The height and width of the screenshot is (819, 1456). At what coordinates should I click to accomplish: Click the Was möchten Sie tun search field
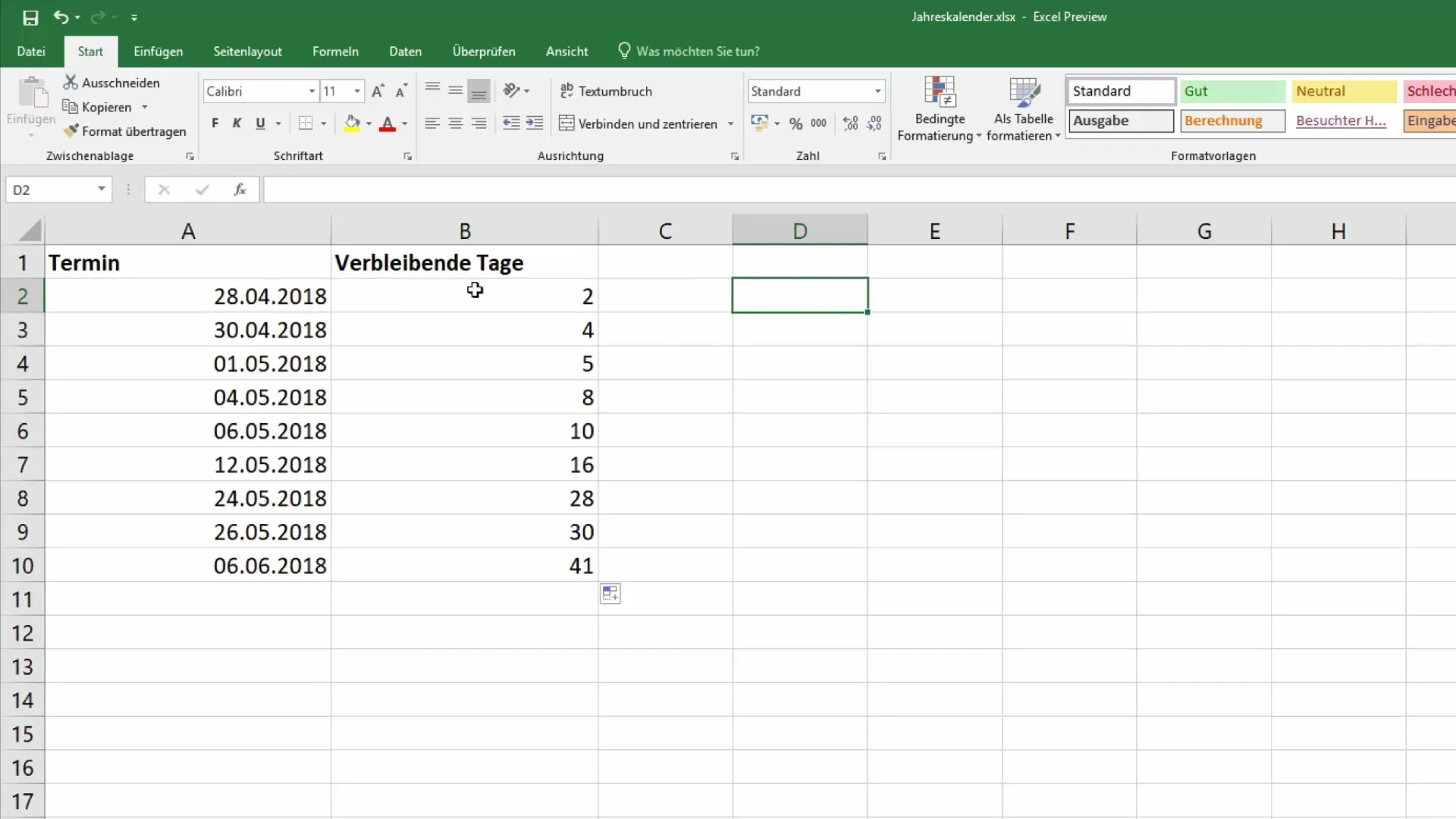coord(689,52)
